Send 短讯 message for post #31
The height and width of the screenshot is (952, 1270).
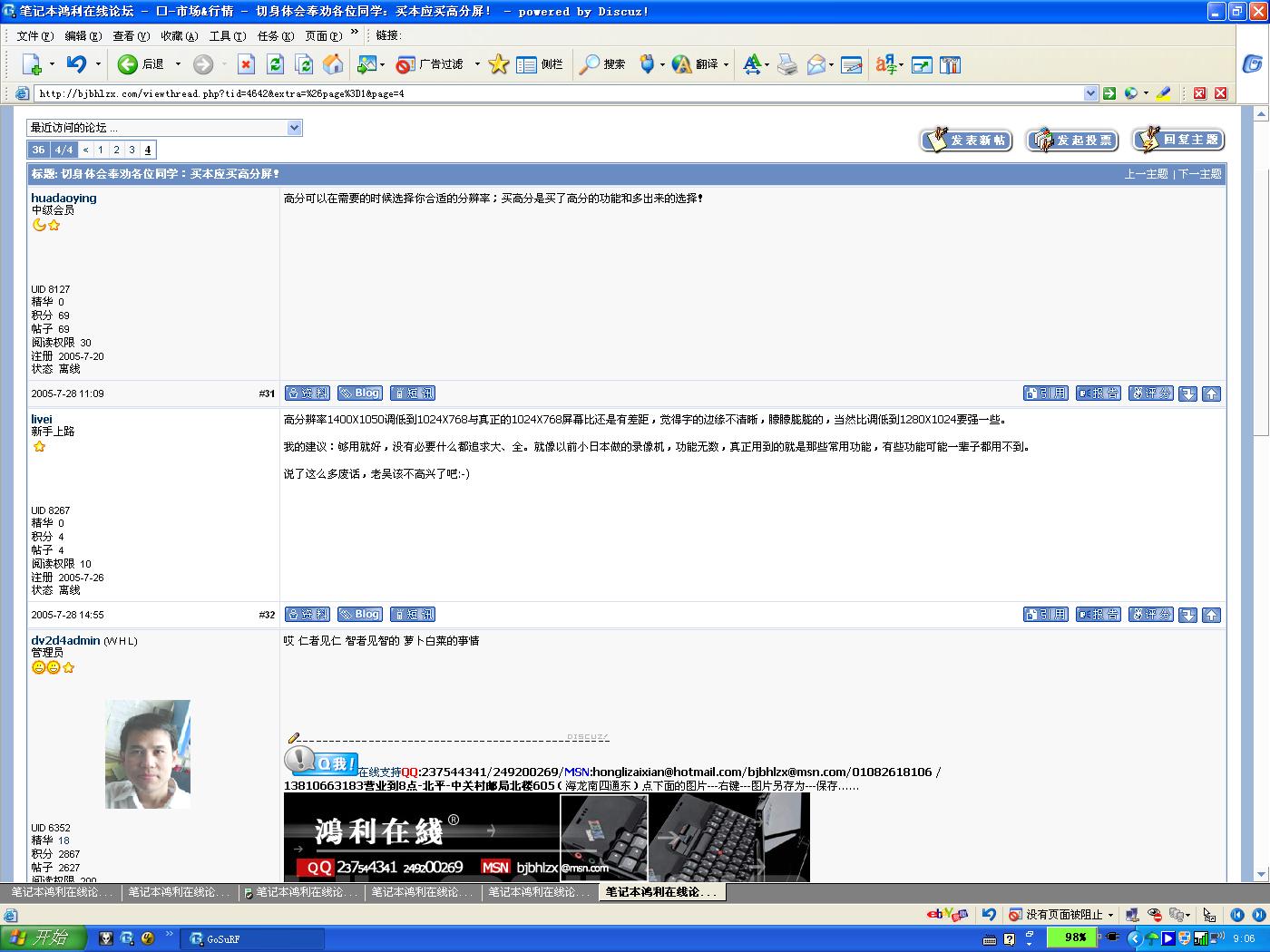[413, 393]
